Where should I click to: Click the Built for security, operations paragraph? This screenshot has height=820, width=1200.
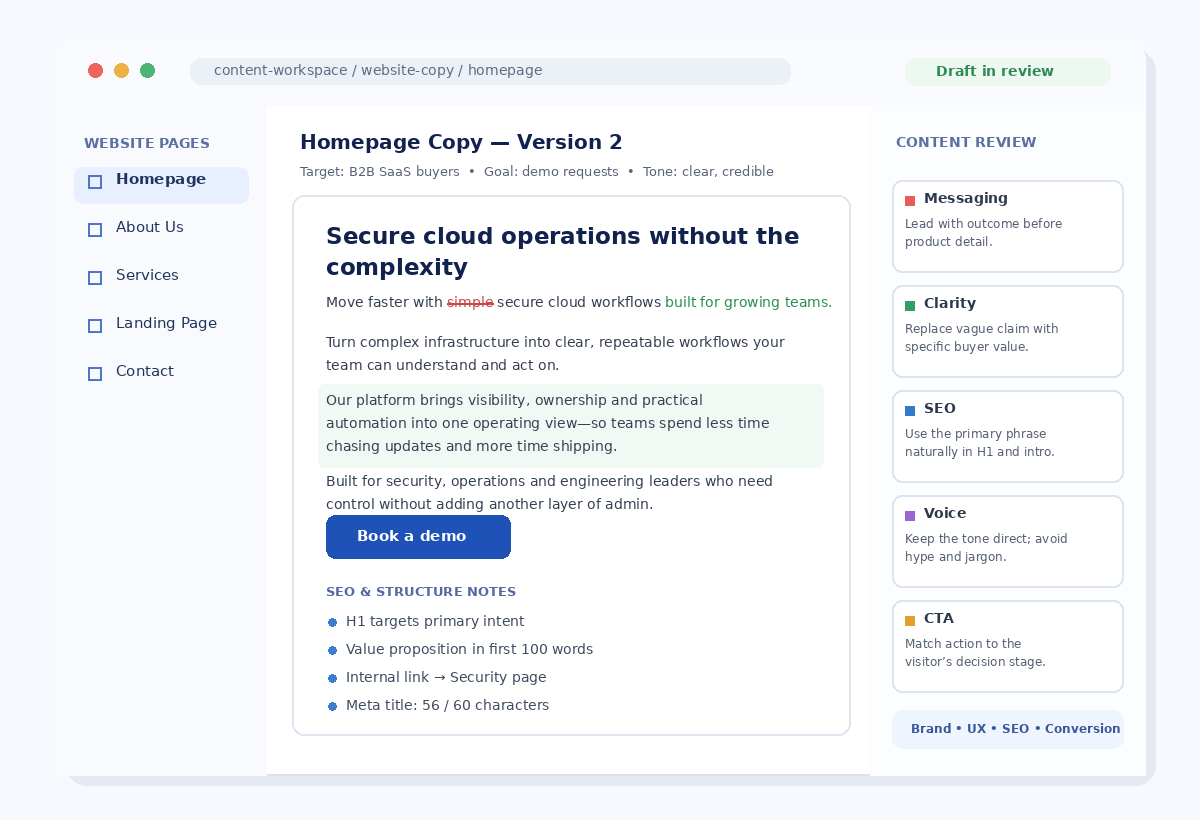click(x=550, y=493)
